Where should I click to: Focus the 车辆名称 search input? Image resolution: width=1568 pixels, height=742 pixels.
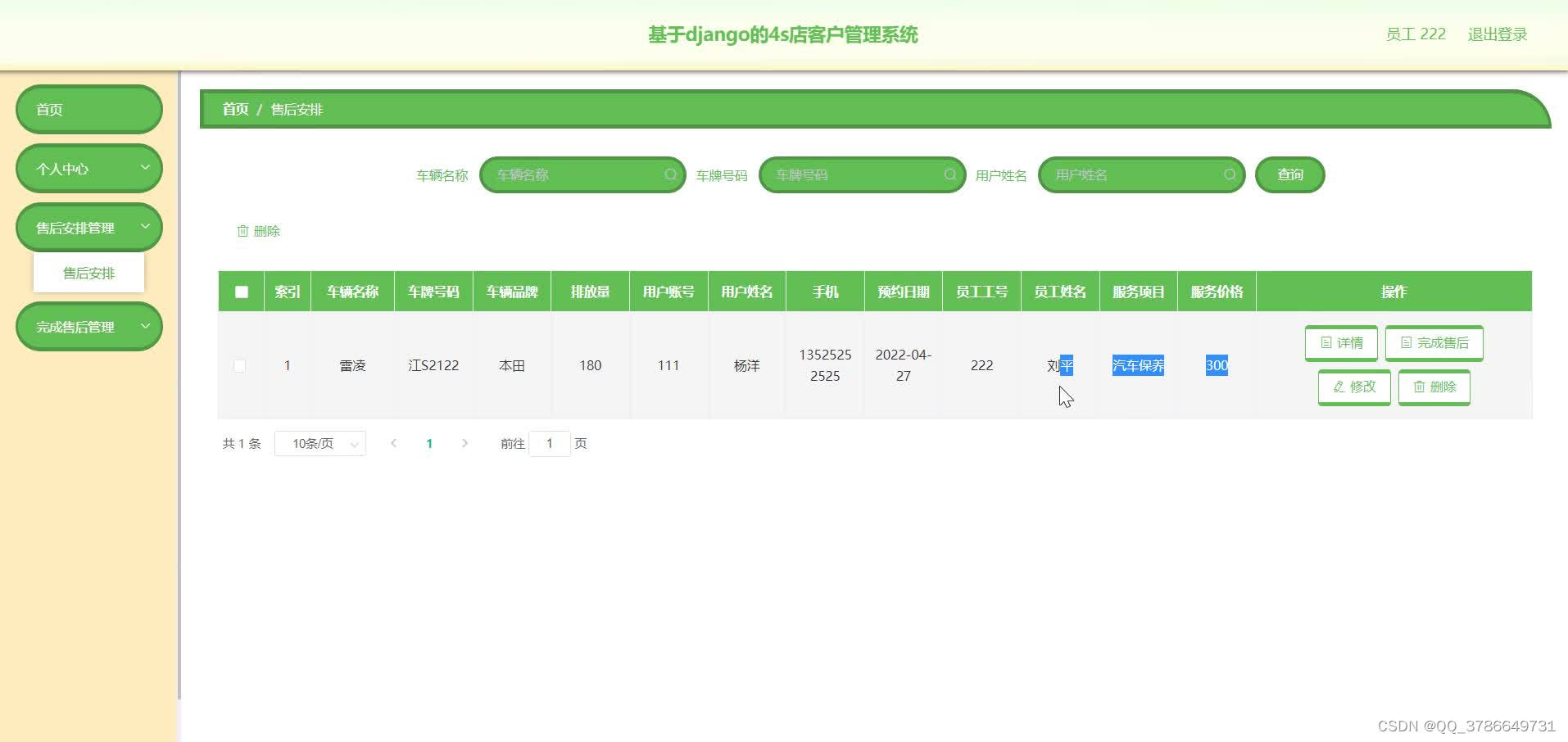click(582, 174)
